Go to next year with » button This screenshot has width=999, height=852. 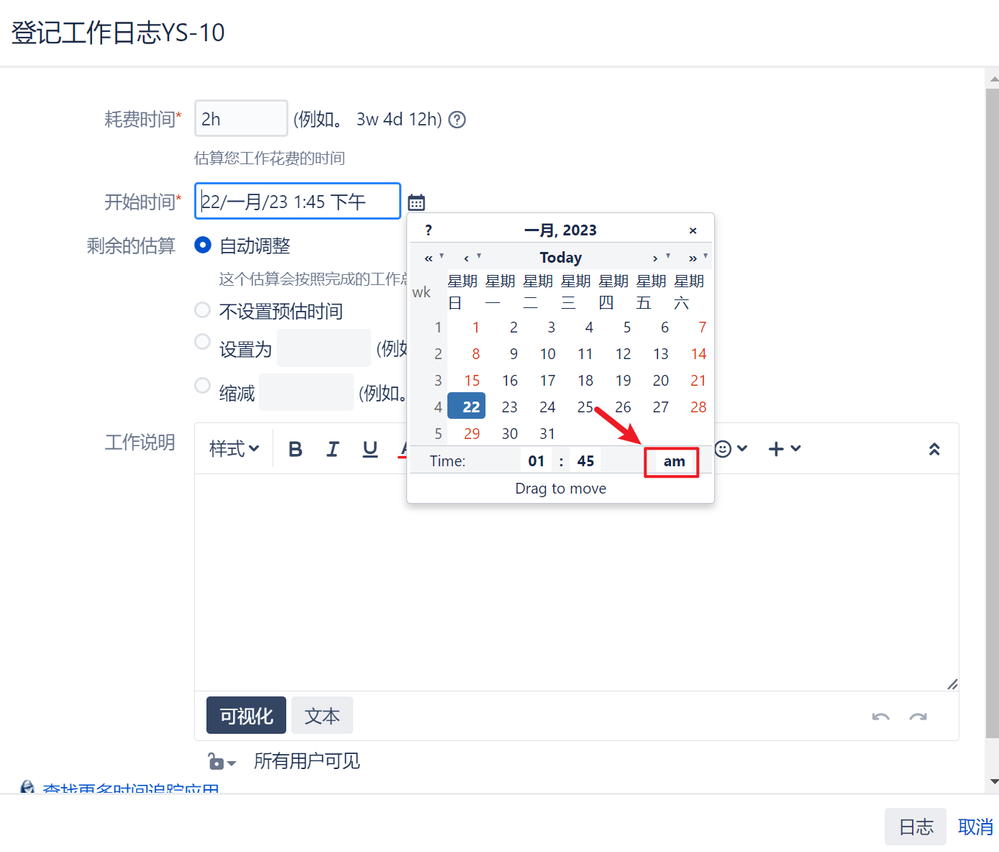pos(695,258)
